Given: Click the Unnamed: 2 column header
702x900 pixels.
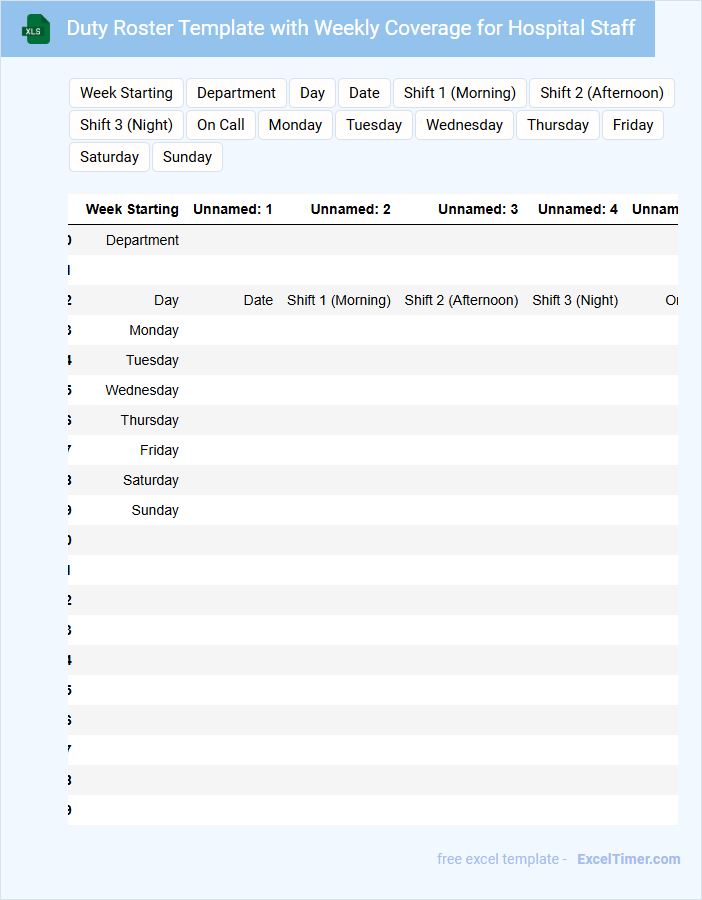Looking at the screenshot, I should tap(350, 210).
